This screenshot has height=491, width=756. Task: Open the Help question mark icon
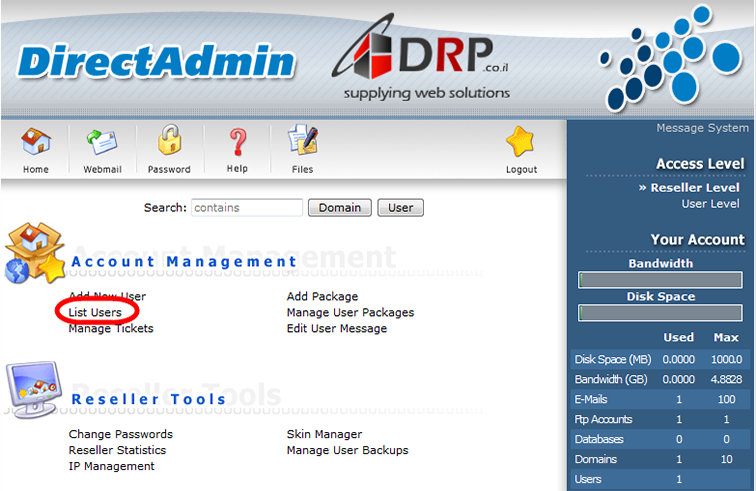[x=237, y=142]
